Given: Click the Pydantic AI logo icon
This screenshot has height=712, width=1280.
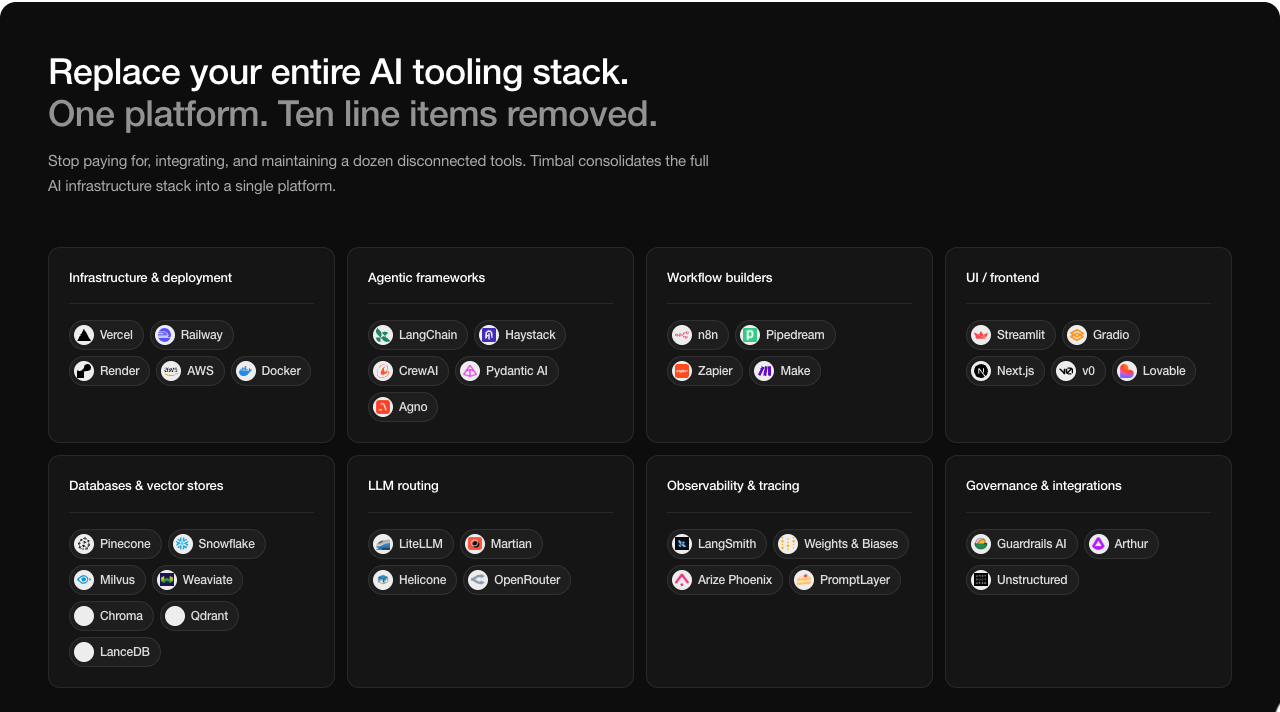Looking at the screenshot, I should pyautogui.click(x=470, y=371).
